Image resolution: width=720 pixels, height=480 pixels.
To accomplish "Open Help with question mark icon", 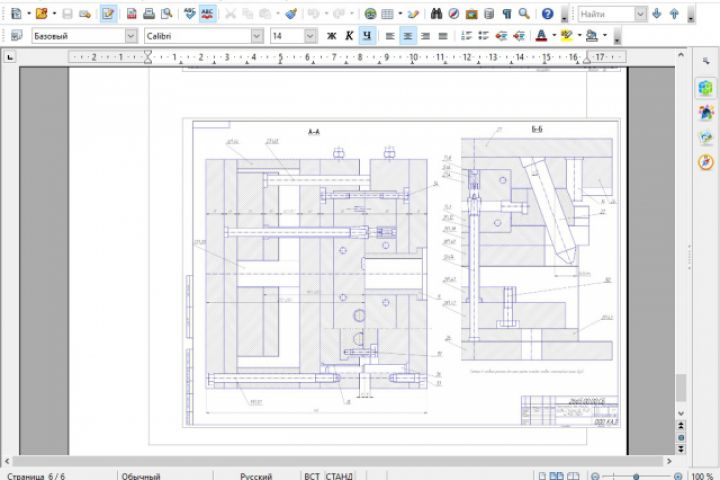I will pos(547,14).
